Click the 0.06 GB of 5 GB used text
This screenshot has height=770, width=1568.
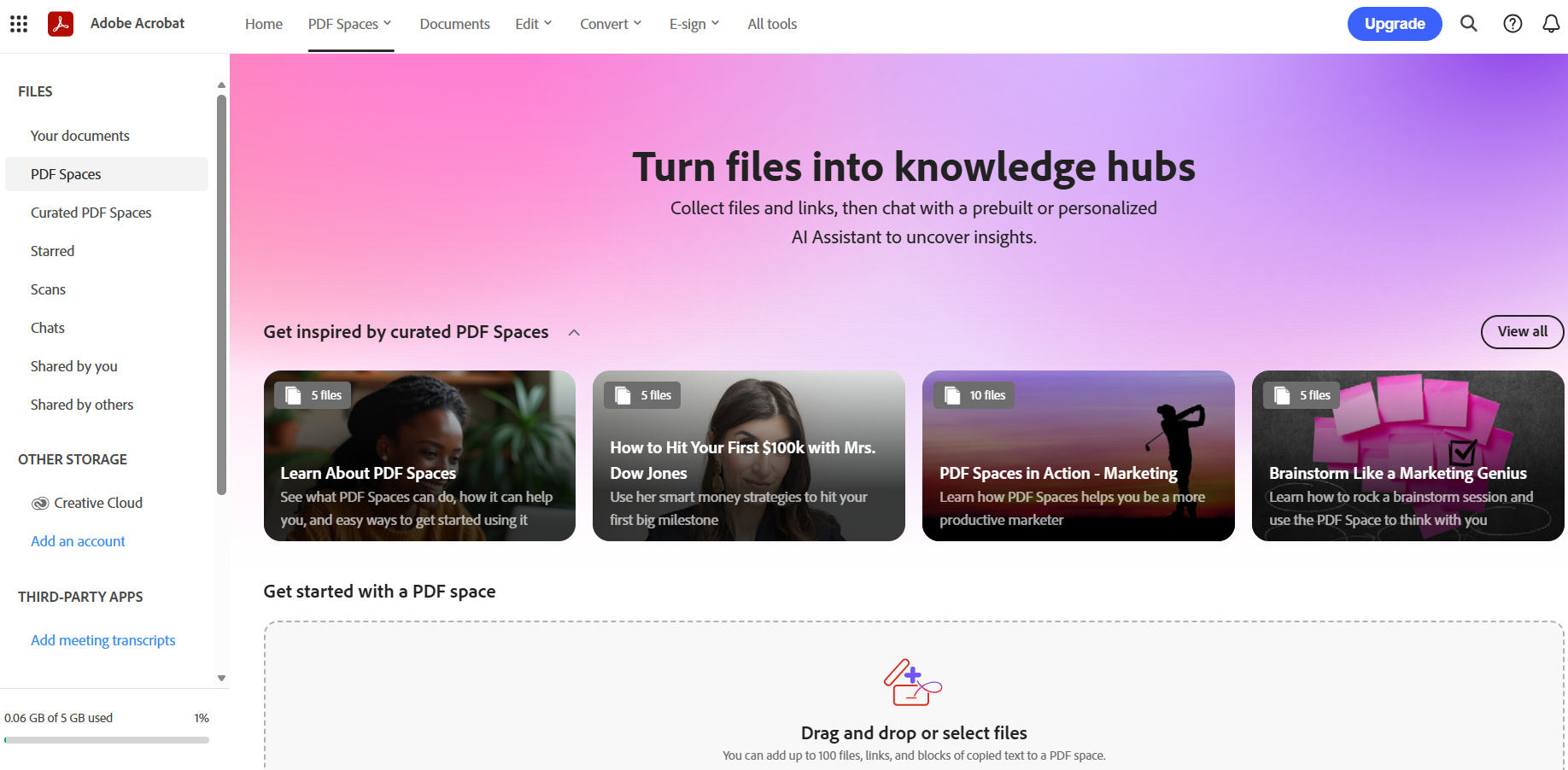tap(58, 718)
